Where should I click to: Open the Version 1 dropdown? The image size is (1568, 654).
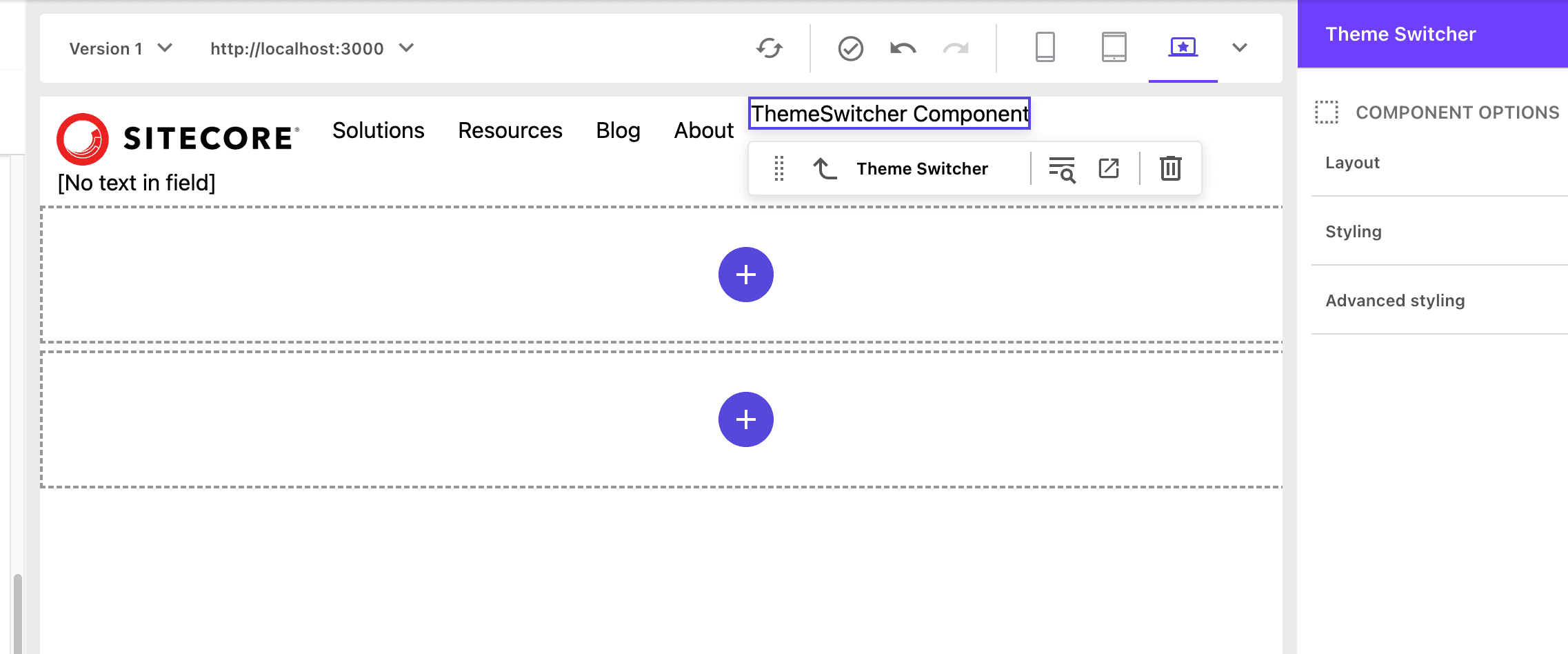pyautogui.click(x=121, y=48)
